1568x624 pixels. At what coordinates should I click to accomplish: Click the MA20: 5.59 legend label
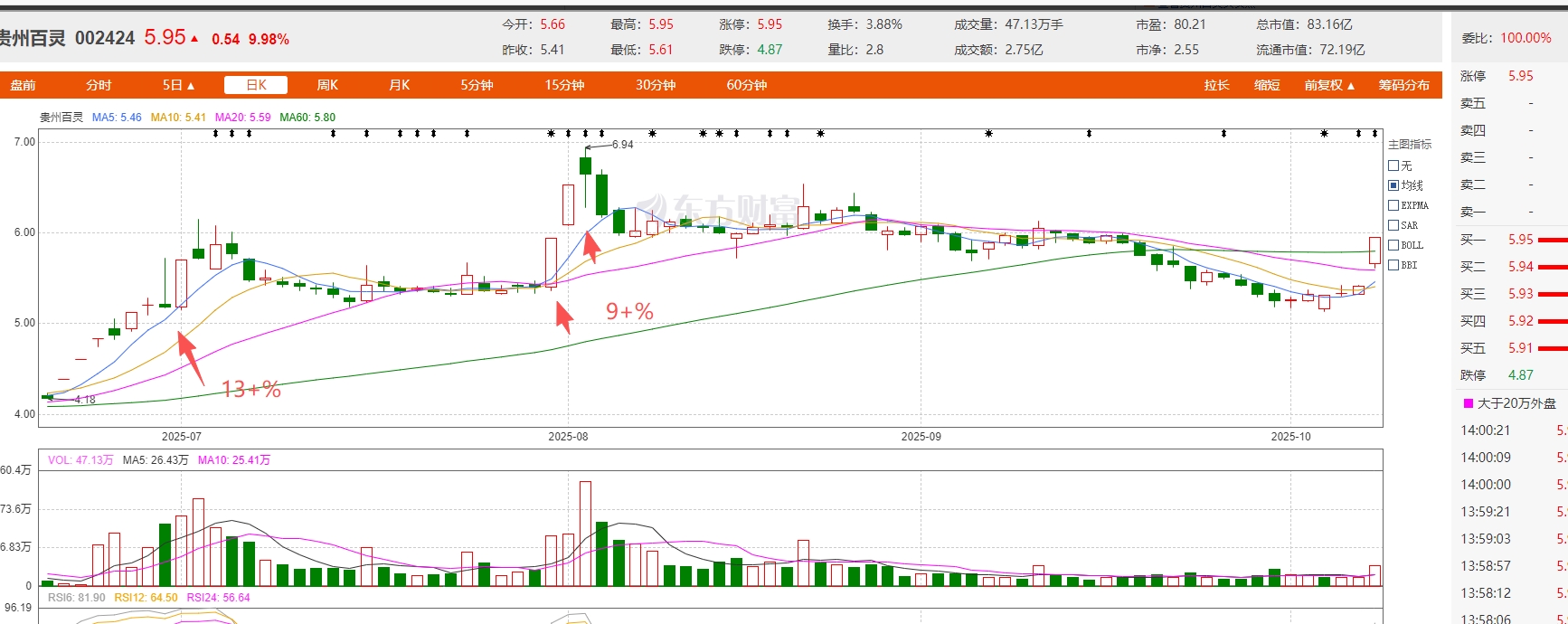click(x=242, y=118)
